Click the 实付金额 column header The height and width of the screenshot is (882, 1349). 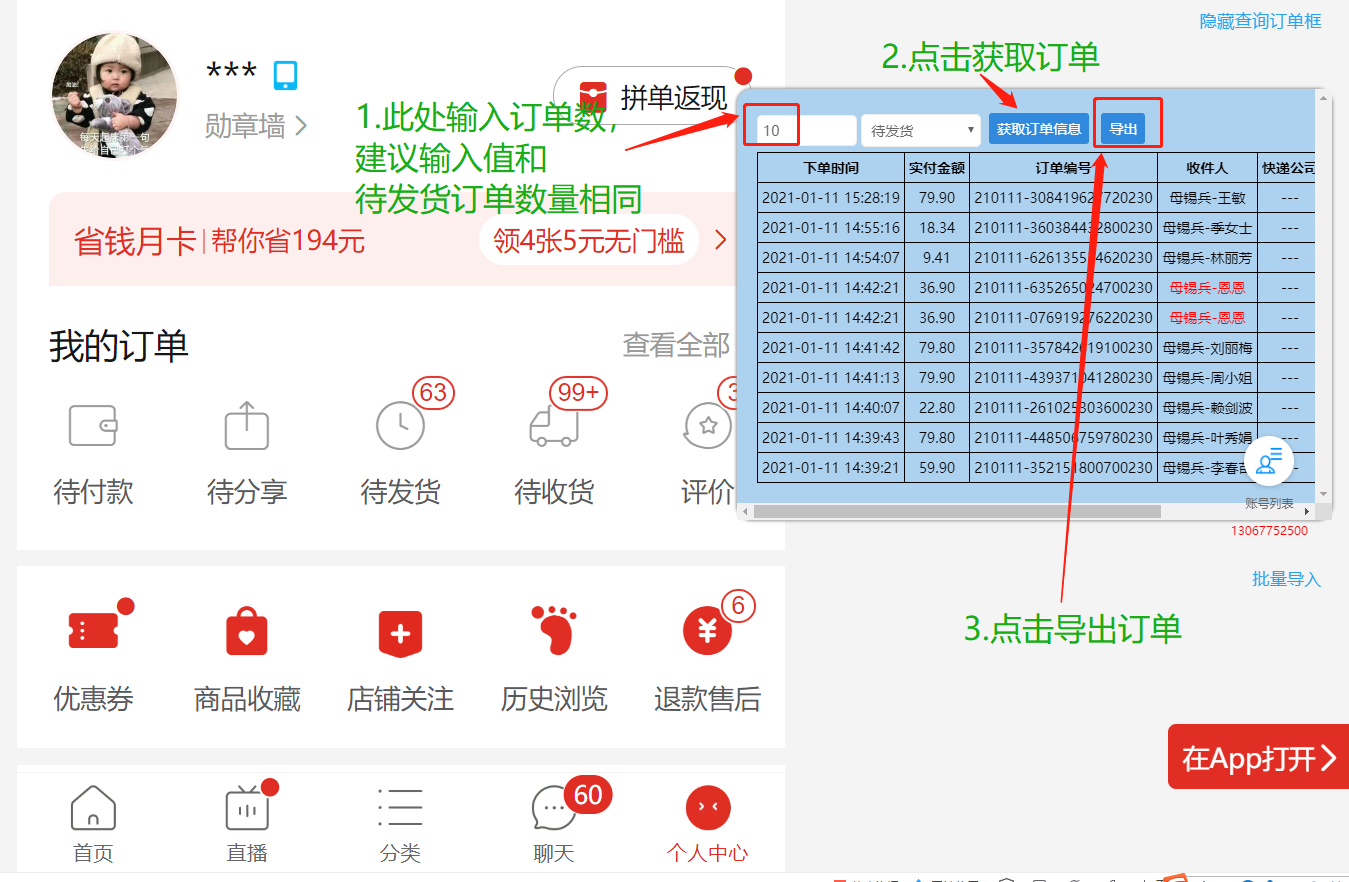tap(937, 168)
